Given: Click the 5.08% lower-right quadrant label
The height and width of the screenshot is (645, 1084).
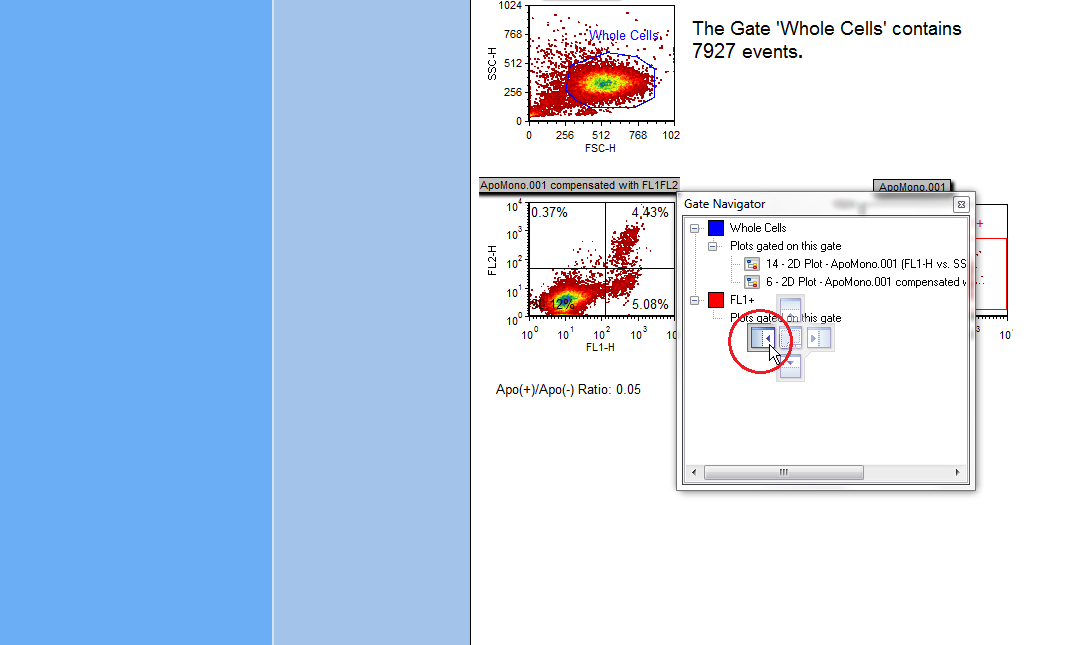Looking at the screenshot, I should click(650, 304).
